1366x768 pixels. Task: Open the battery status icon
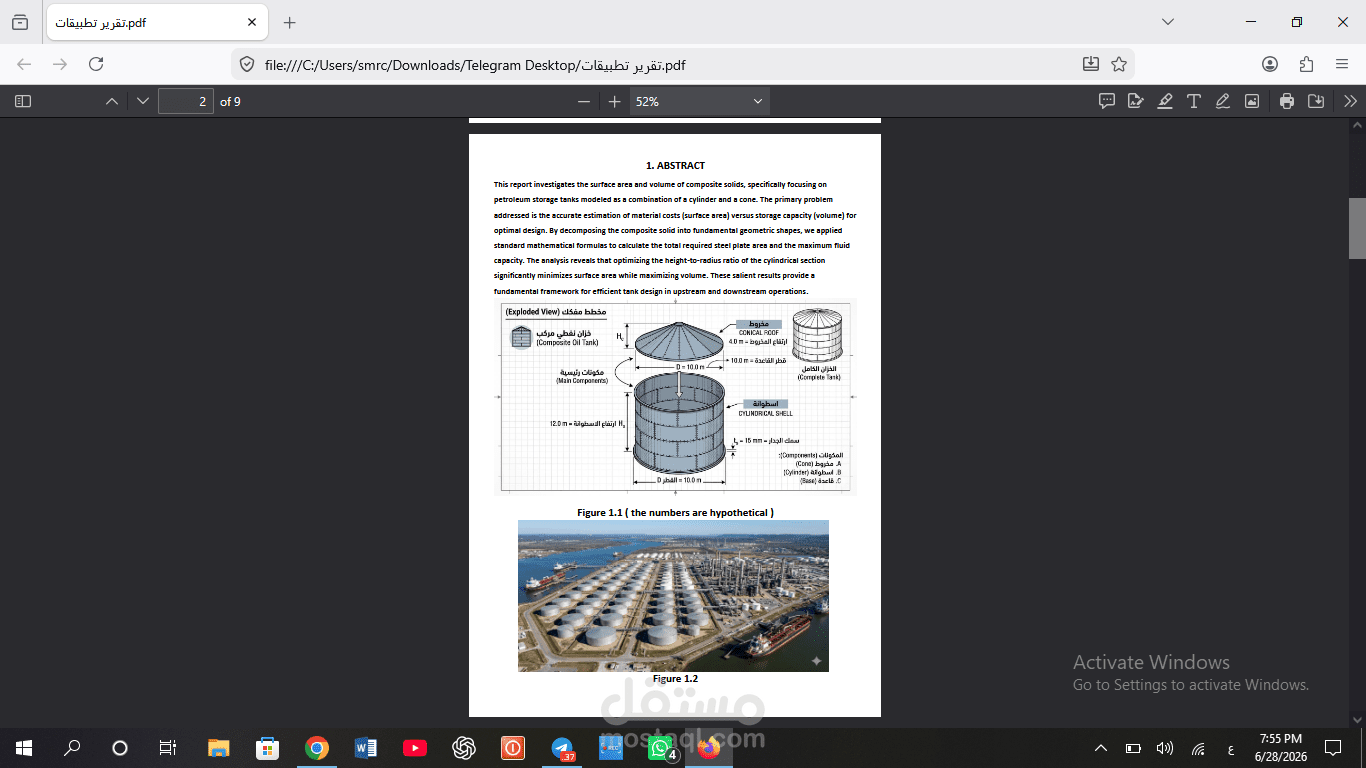pyautogui.click(x=1133, y=748)
